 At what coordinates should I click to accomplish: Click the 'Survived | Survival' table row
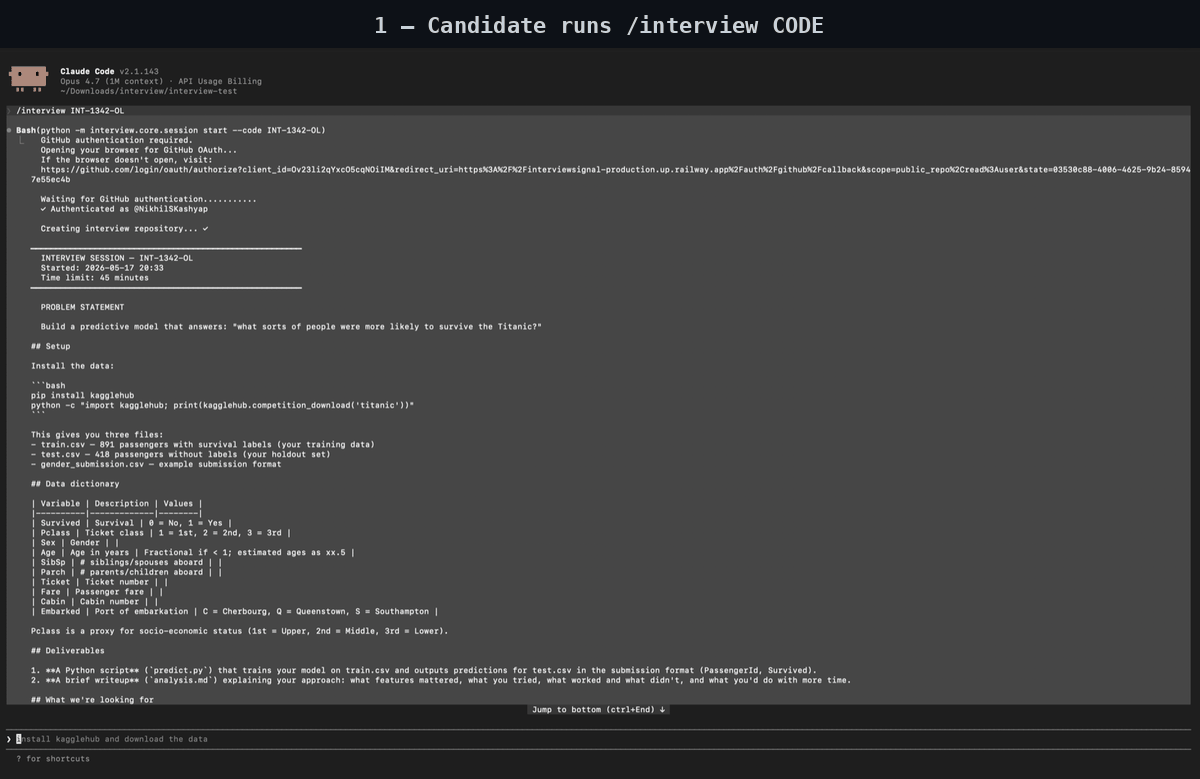click(131, 523)
